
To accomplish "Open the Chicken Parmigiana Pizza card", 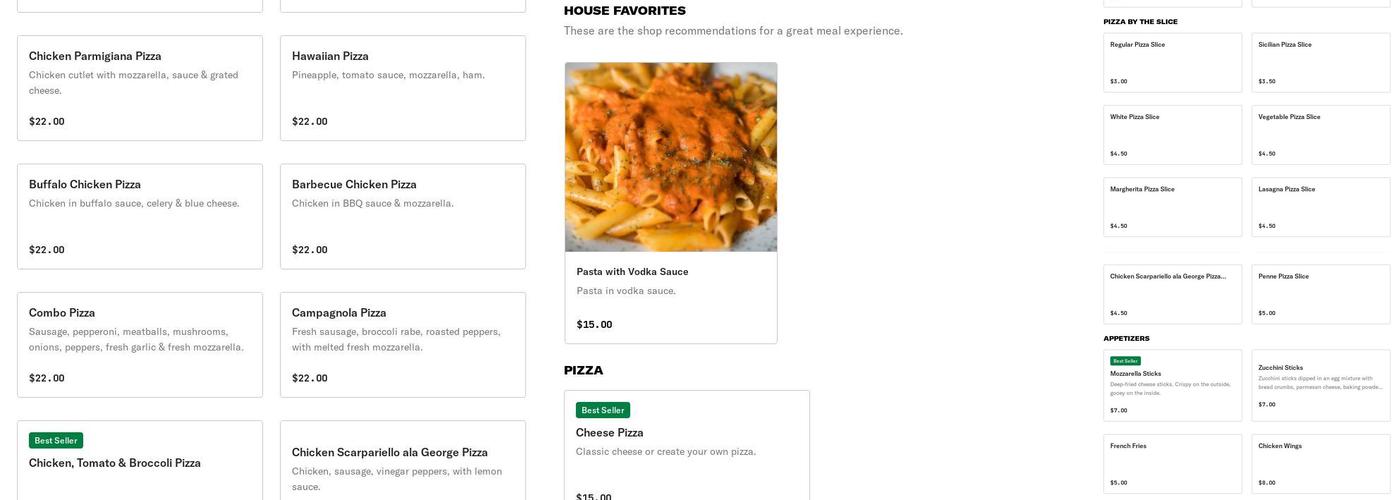I will click(140, 88).
